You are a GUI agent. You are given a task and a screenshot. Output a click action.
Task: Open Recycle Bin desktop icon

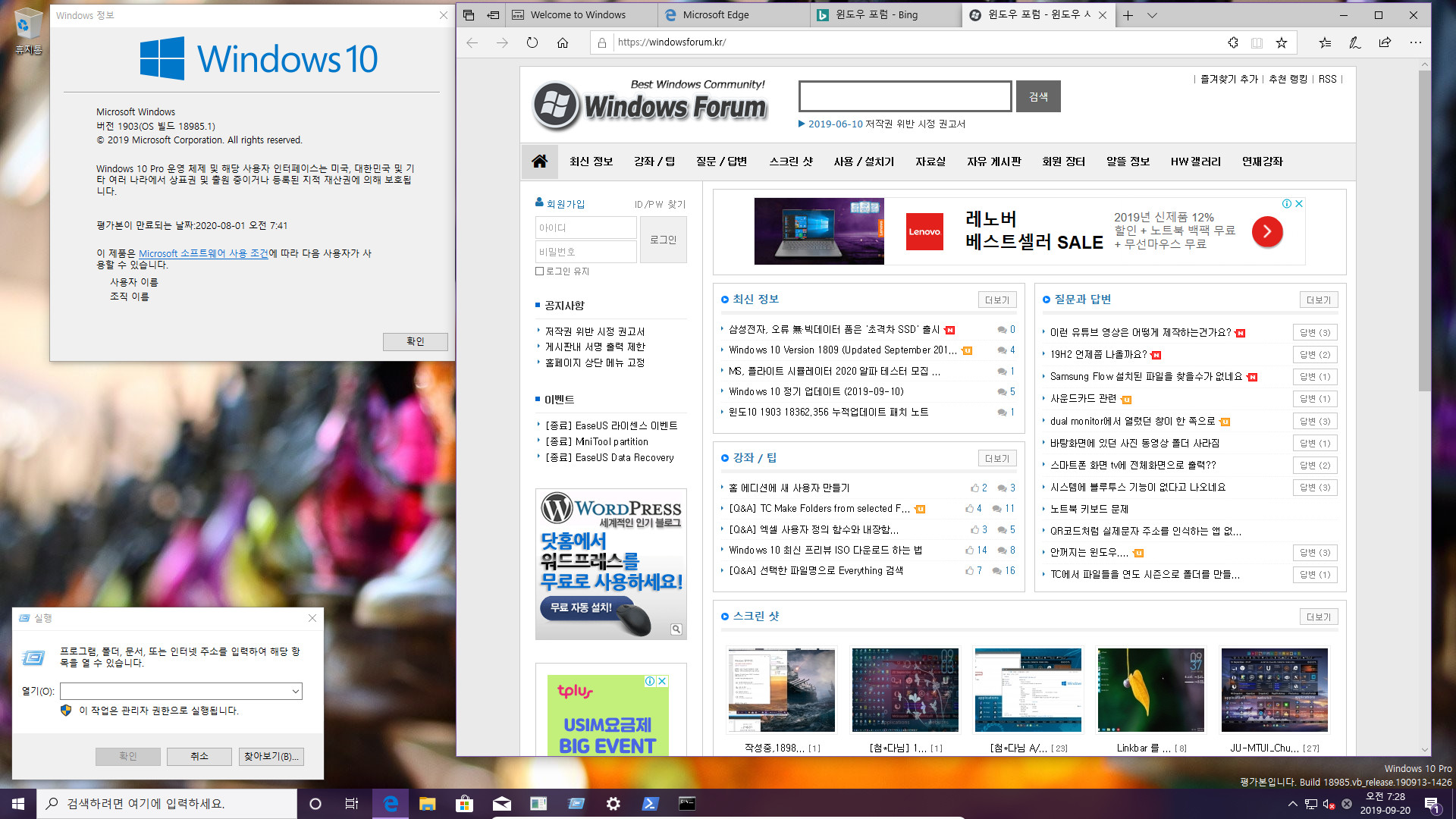point(28,32)
